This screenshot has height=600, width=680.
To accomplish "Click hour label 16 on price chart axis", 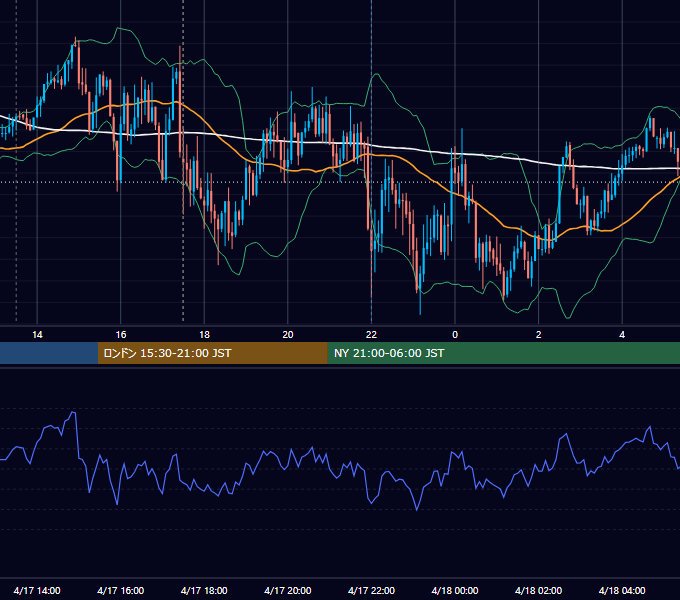I will tap(121, 335).
